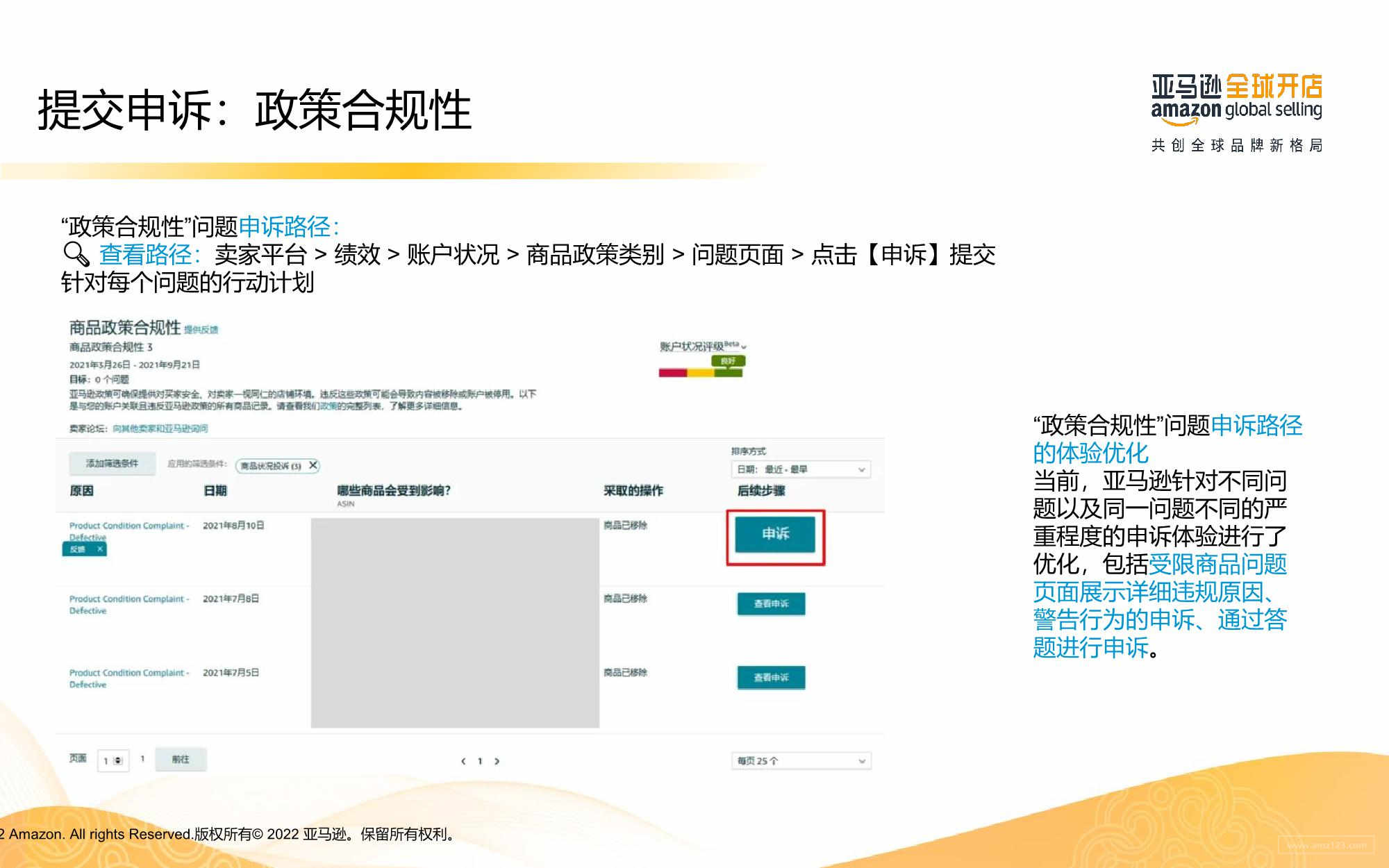Click the 商品已移除 text in the 2021年7月5日 row
This screenshot has height=868, width=1389.
tap(625, 673)
